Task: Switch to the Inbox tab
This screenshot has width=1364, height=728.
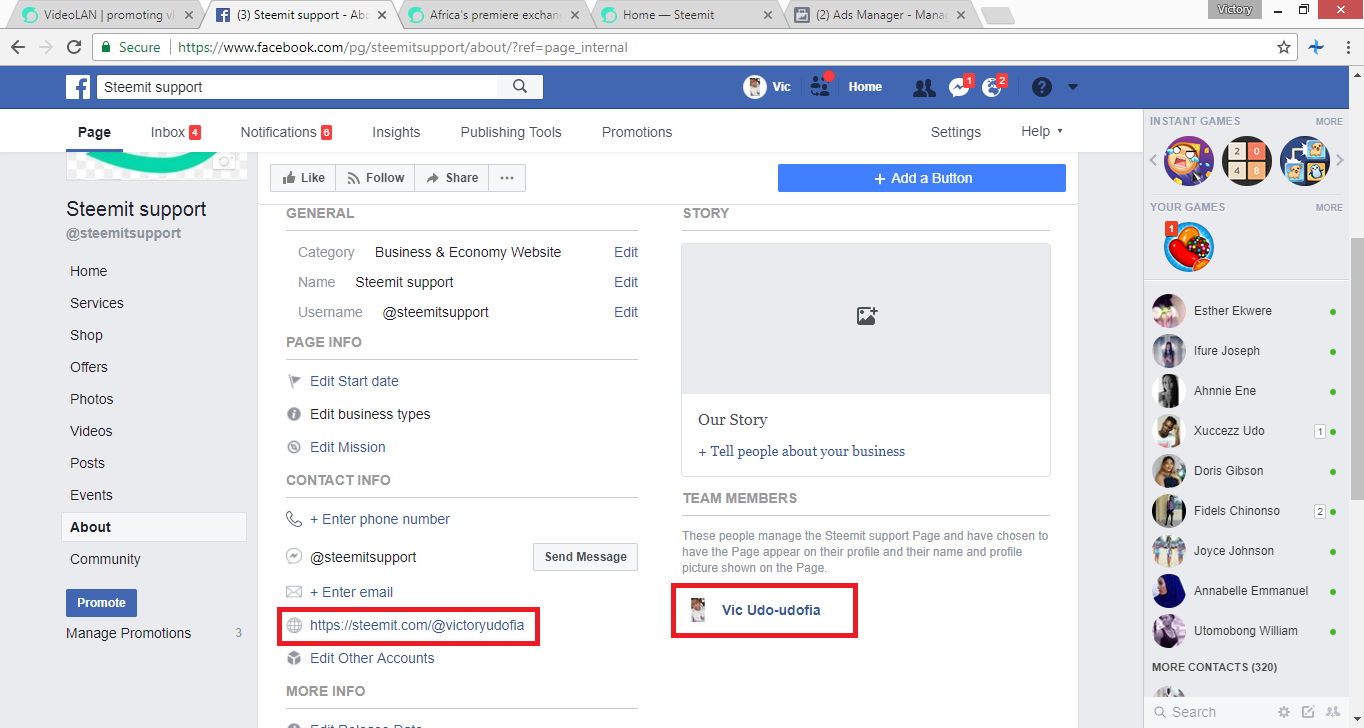Action: pyautogui.click(x=176, y=132)
